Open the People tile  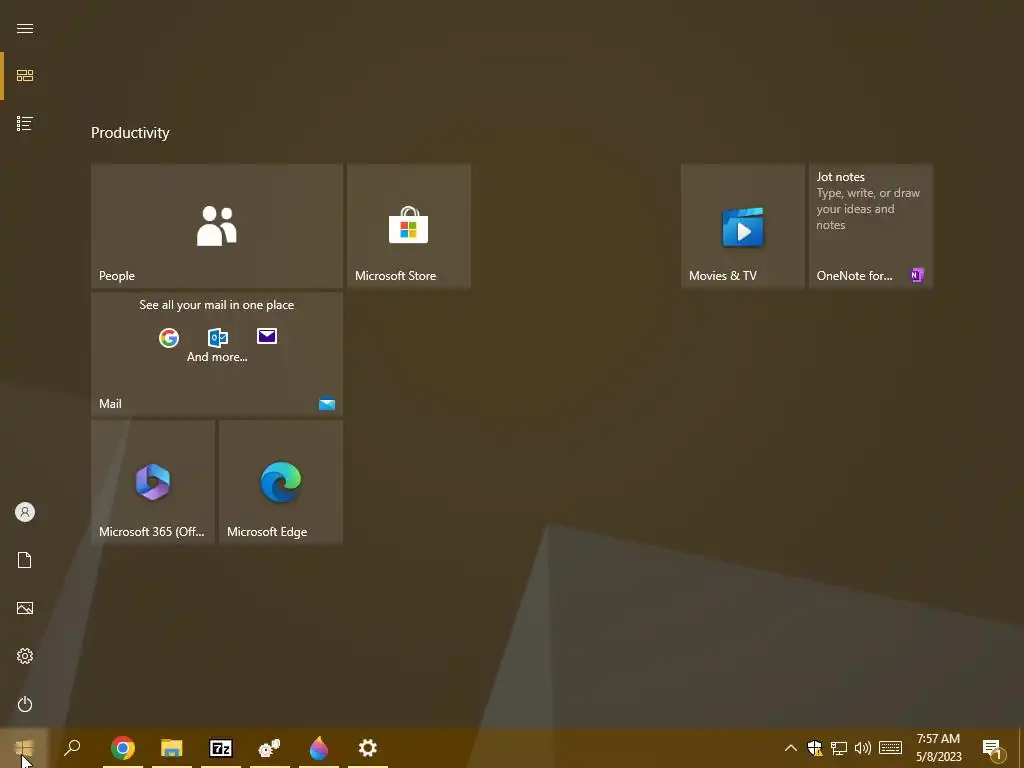coord(217,225)
